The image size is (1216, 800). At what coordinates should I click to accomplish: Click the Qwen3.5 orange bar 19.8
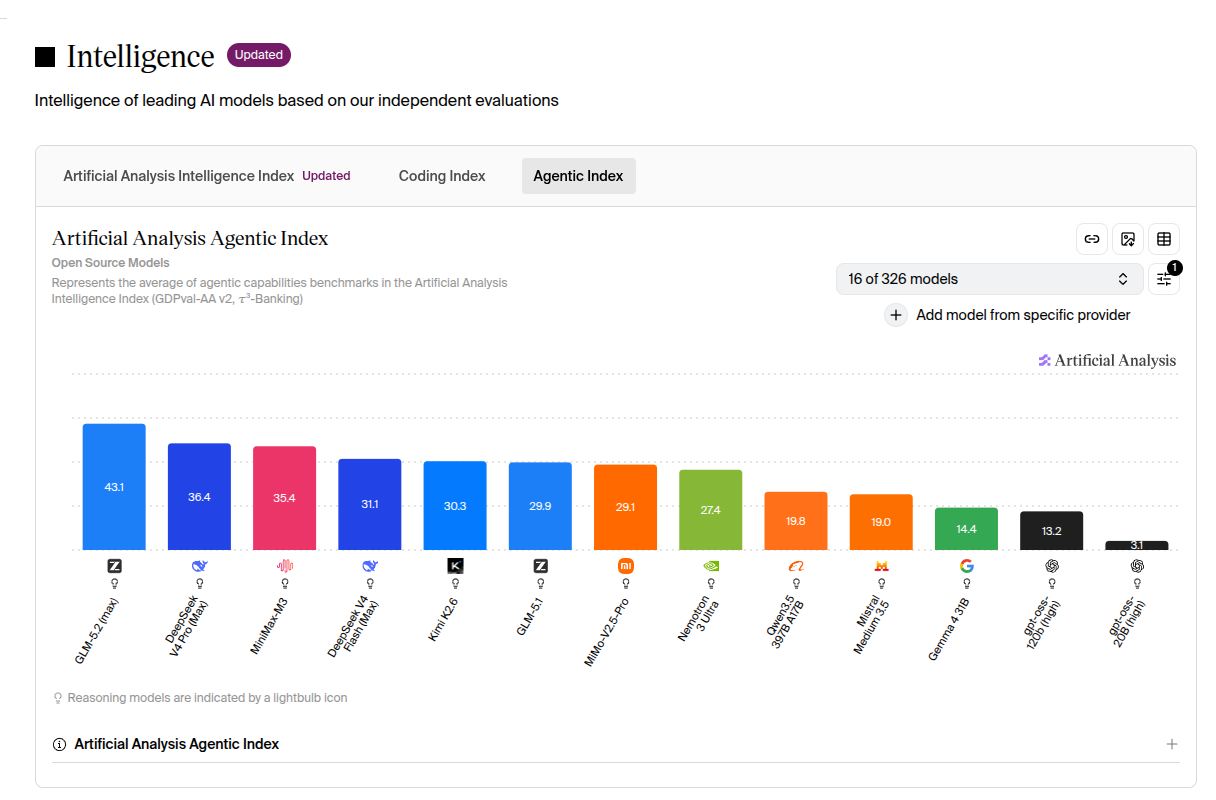point(796,521)
